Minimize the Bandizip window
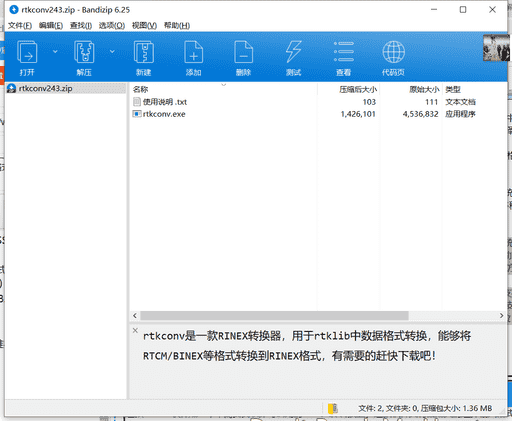Viewport: 512px width, 421px height. tap(434, 10)
